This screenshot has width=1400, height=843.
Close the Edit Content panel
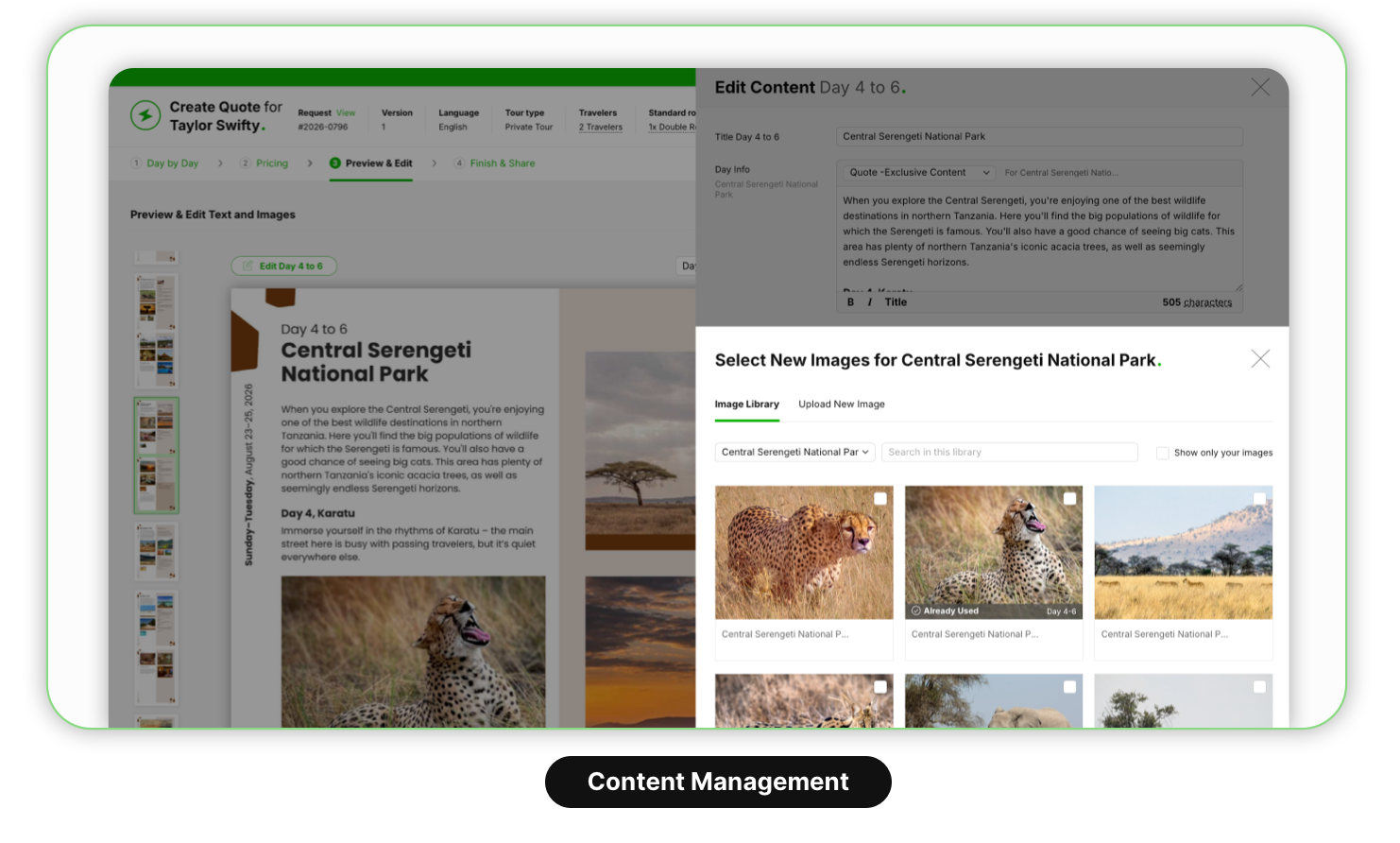point(1260,87)
